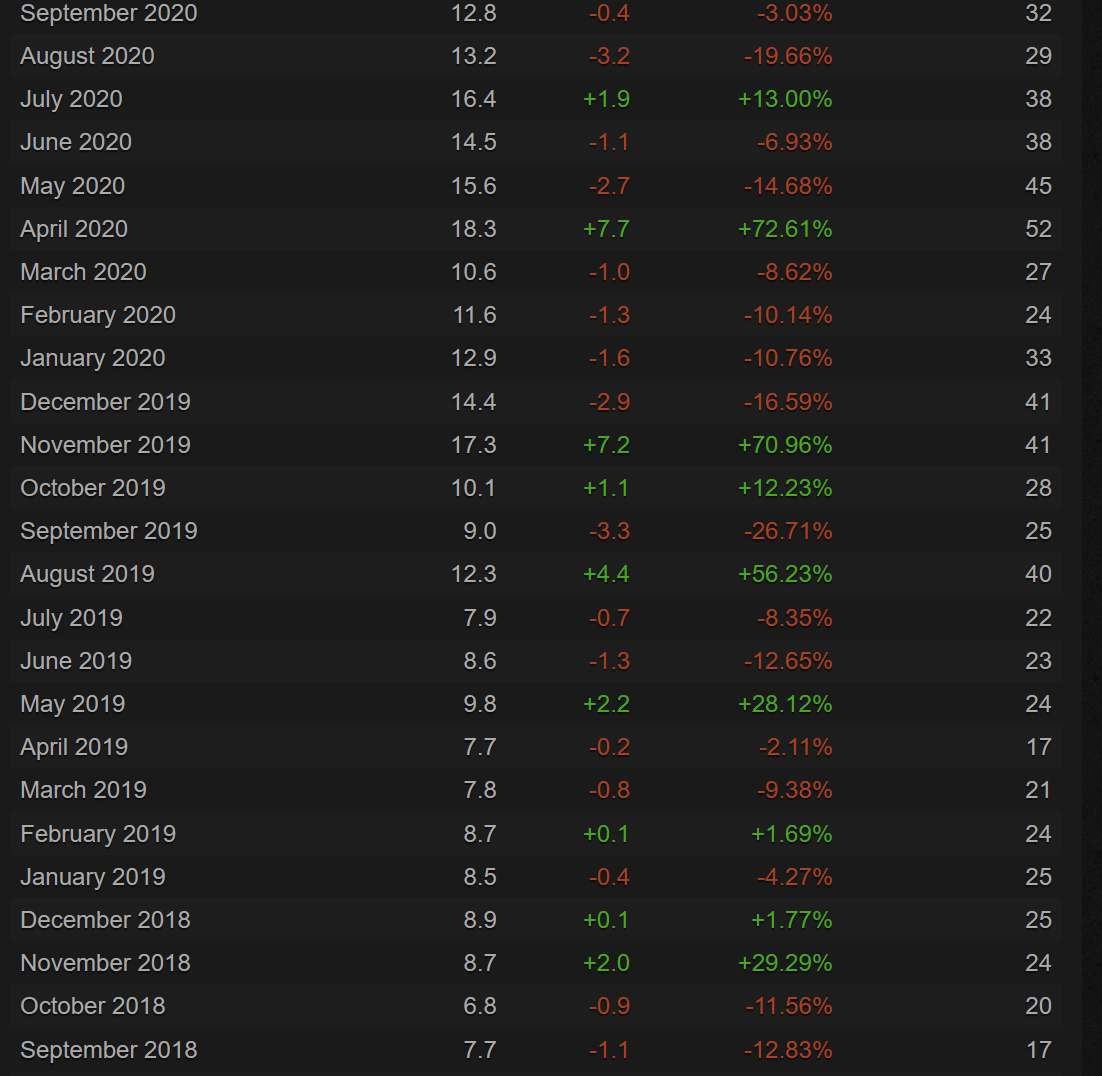Select the -19.66% percent change cell
The width and height of the screenshot is (1102, 1076).
pos(788,56)
